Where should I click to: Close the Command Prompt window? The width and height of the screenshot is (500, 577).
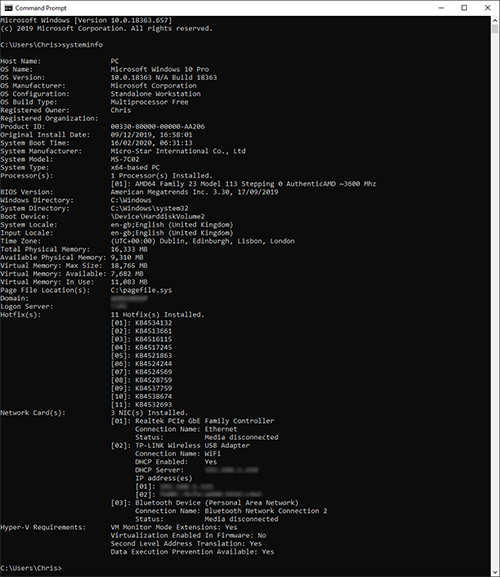[x=487, y=8]
